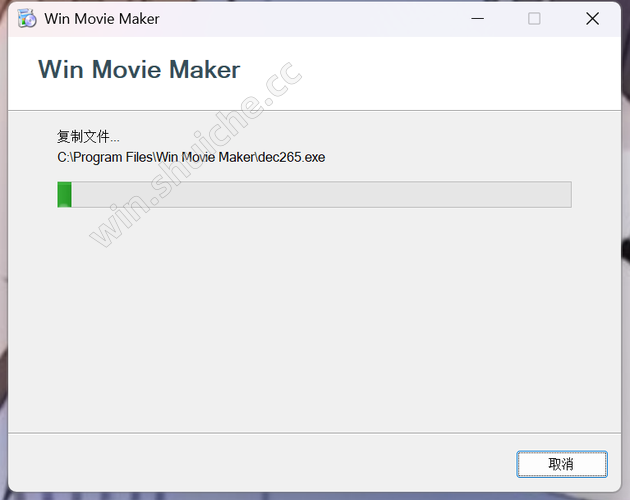Screen dimensions: 630x500
Task: Click the disabled maximize window button
Action: pos(534,18)
